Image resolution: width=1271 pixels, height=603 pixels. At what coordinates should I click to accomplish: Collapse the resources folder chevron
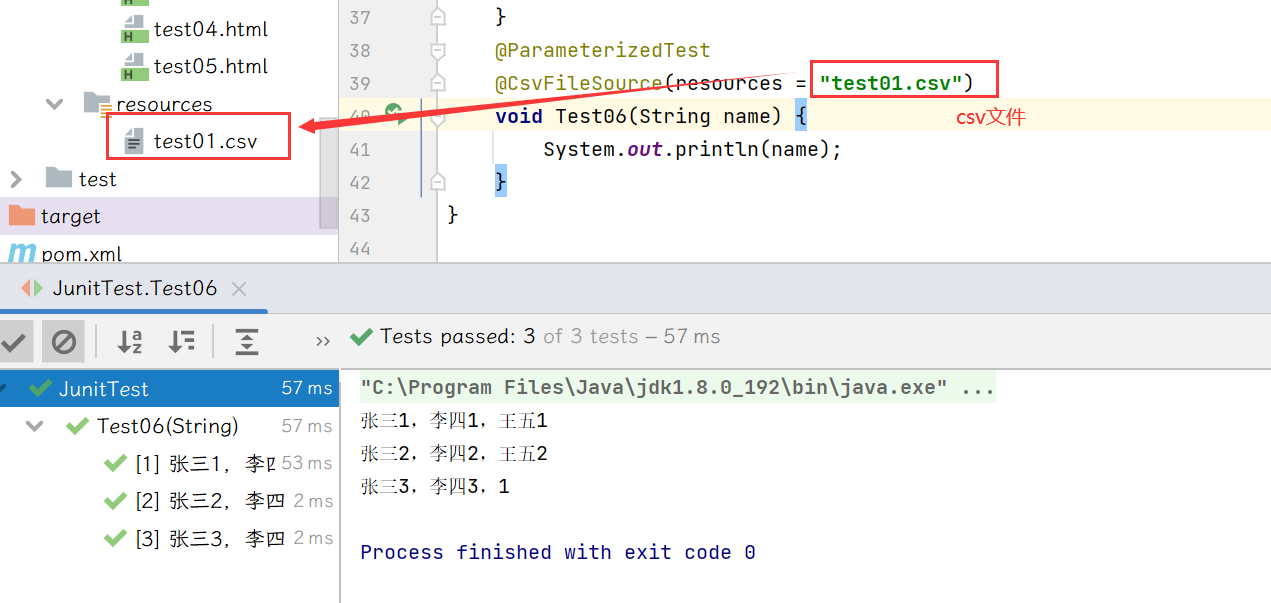[x=55, y=104]
